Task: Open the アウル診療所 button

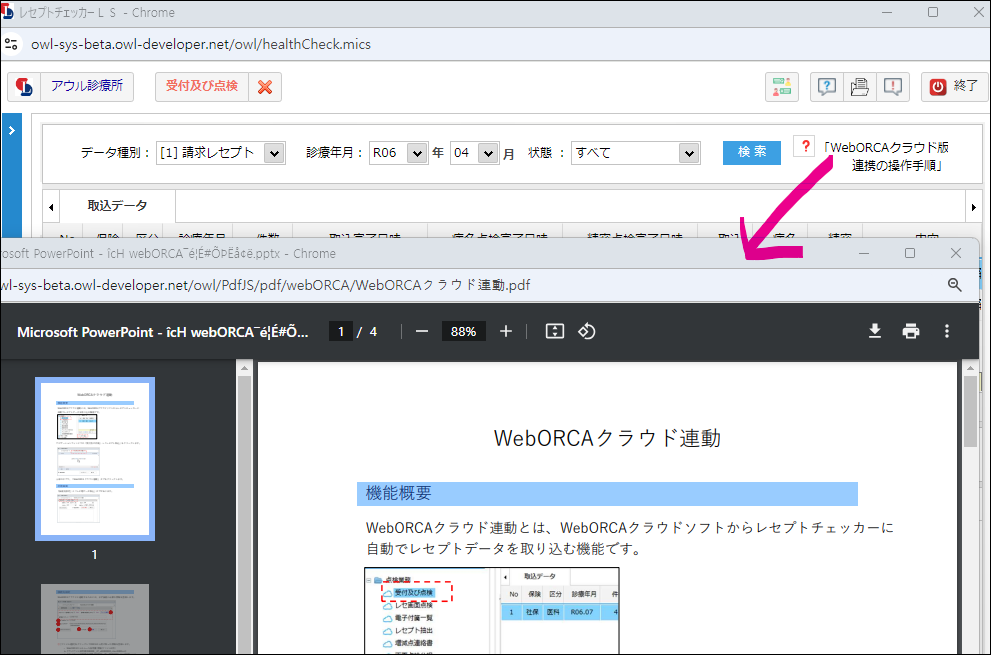Action: (x=87, y=87)
